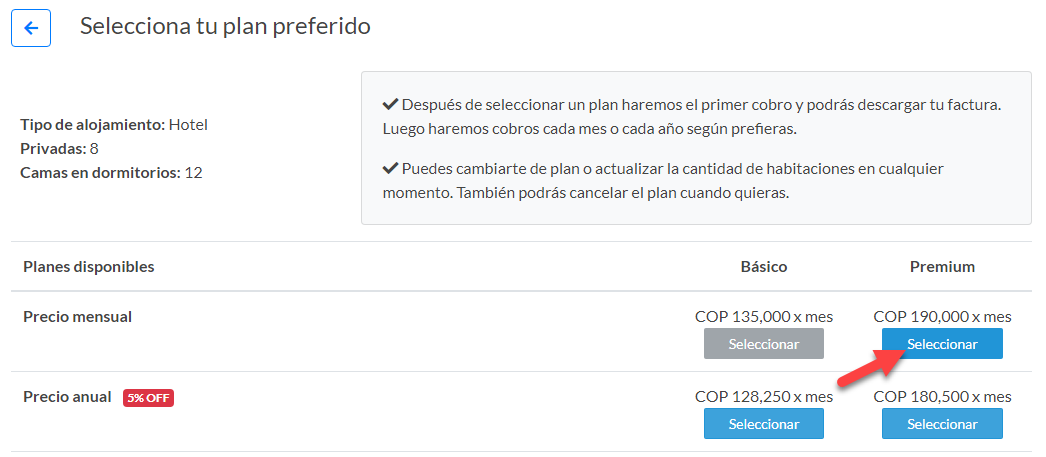Viewport: 1046px width, 457px height.
Task: Go back using the left arrow button
Action: pos(31,28)
